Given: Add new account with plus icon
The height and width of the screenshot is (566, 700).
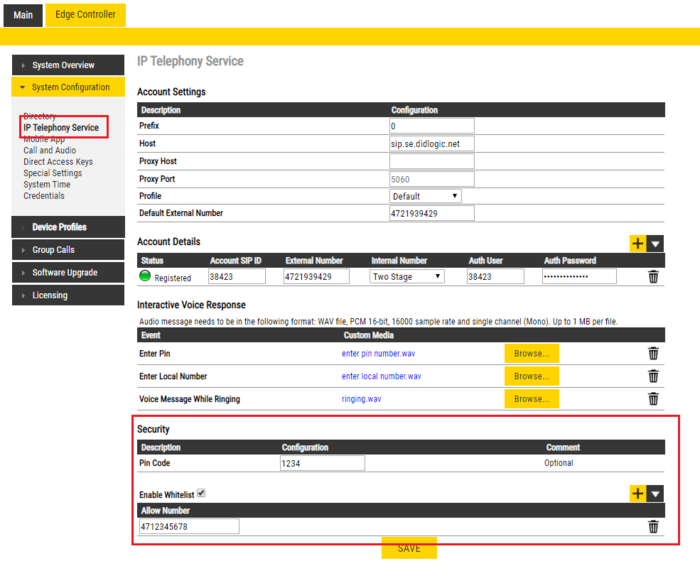Looking at the screenshot, I should coord(637,243).
